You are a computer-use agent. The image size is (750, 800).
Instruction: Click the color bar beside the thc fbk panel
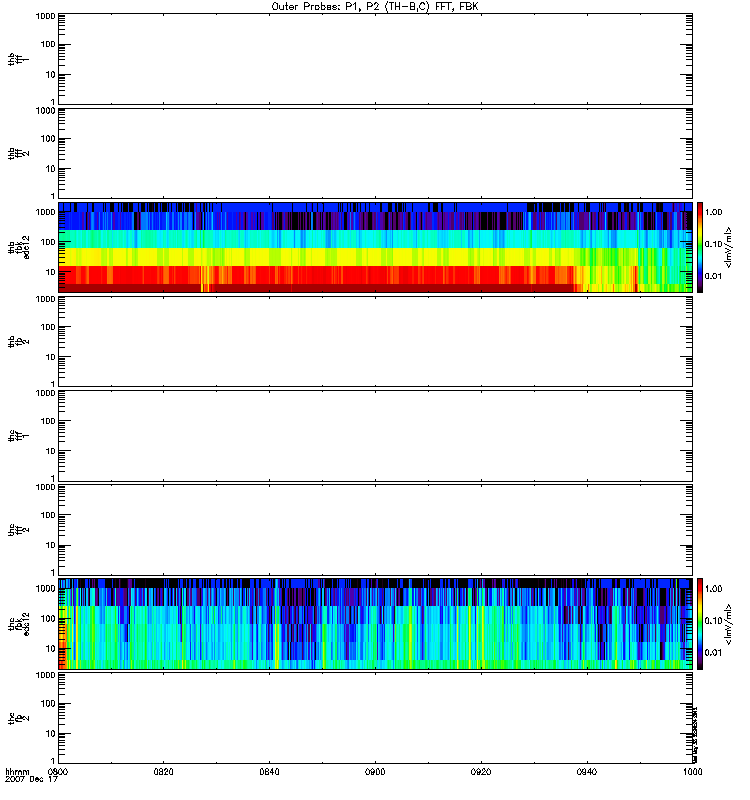pyautogui.click(x=700, y=624)
